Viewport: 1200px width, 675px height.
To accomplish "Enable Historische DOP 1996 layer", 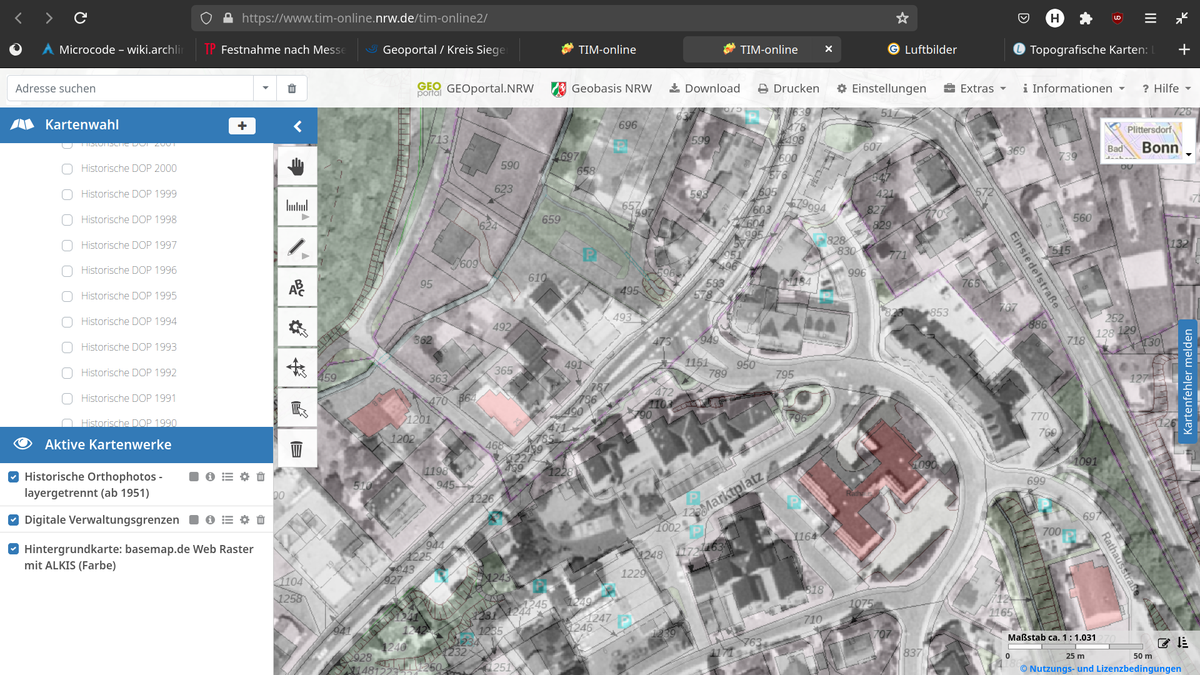I will point(67,270).
